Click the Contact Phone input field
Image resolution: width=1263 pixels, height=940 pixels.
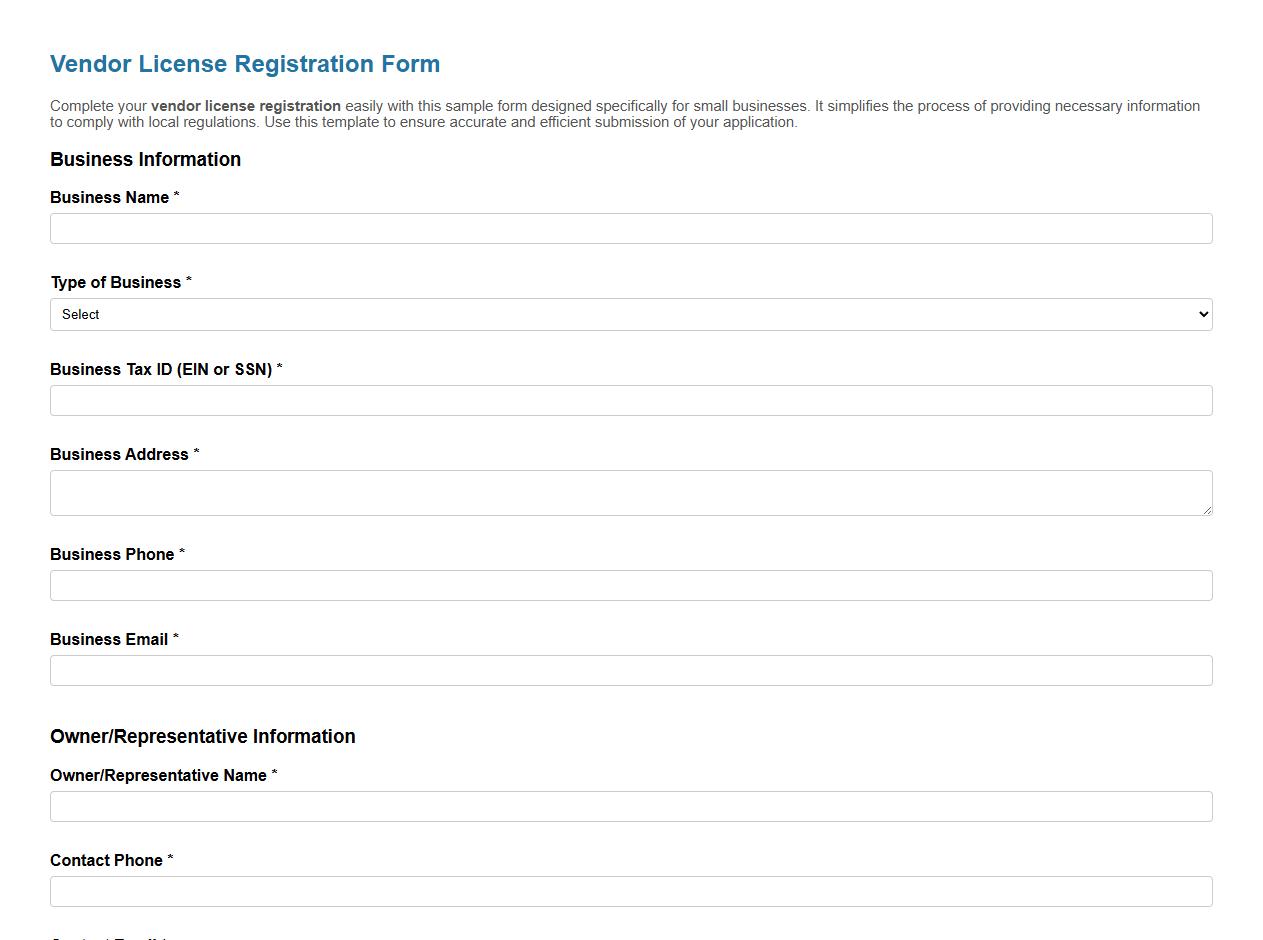(x=631, y=891)
